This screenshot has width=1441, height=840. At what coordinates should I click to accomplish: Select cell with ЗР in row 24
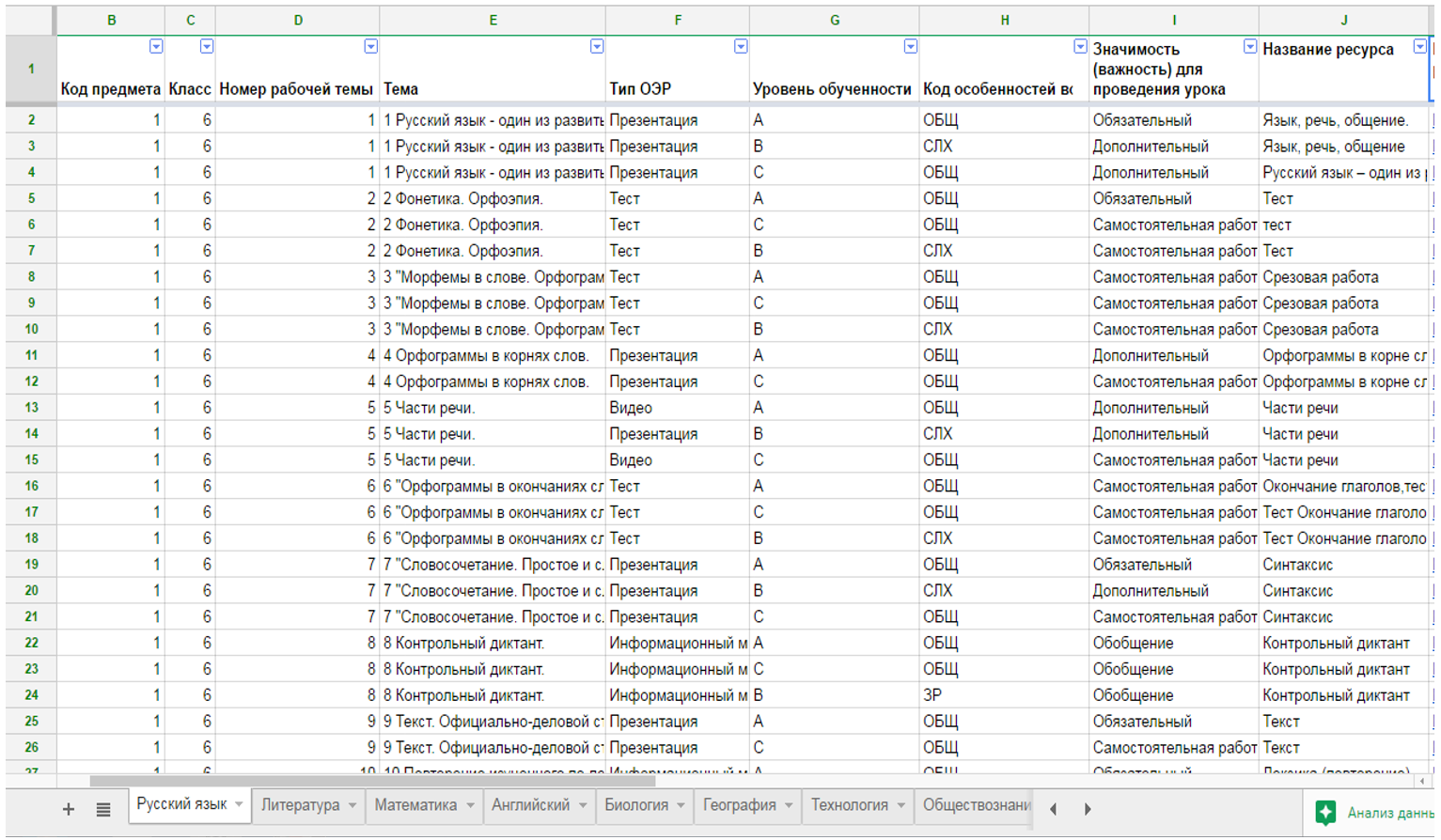tap(1003, 695)
